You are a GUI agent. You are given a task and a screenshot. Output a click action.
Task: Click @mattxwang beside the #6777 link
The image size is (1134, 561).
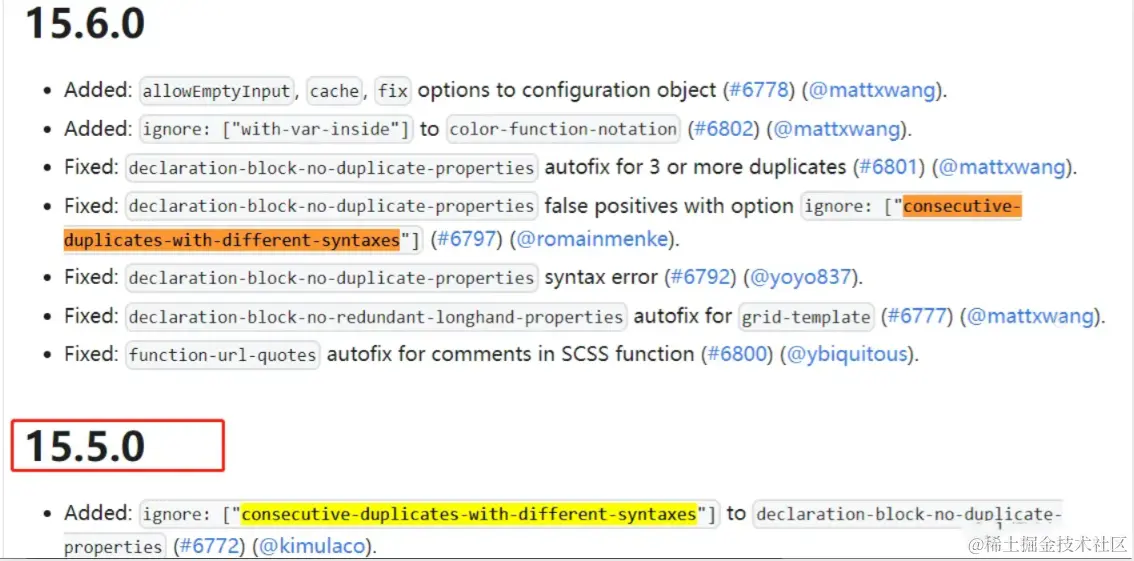click(1031, 316)
